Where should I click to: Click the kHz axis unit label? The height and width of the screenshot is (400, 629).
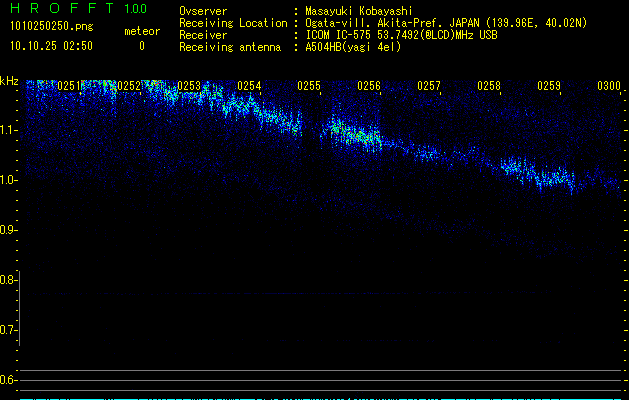tap(9, 81)
